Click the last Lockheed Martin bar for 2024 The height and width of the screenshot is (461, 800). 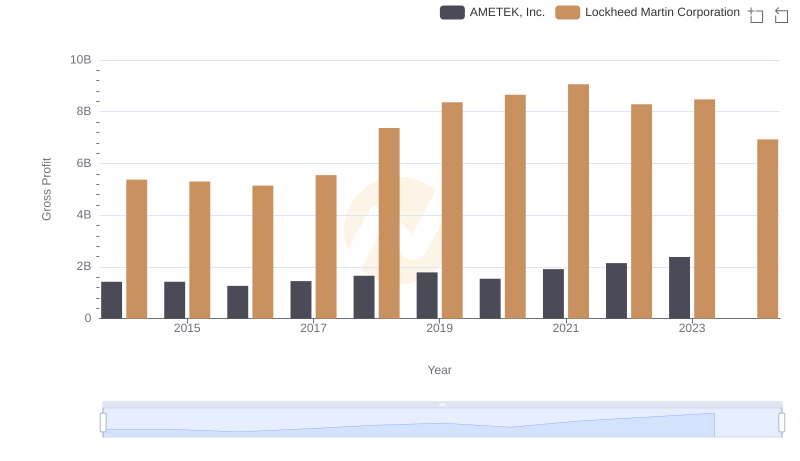click(767, 229)
